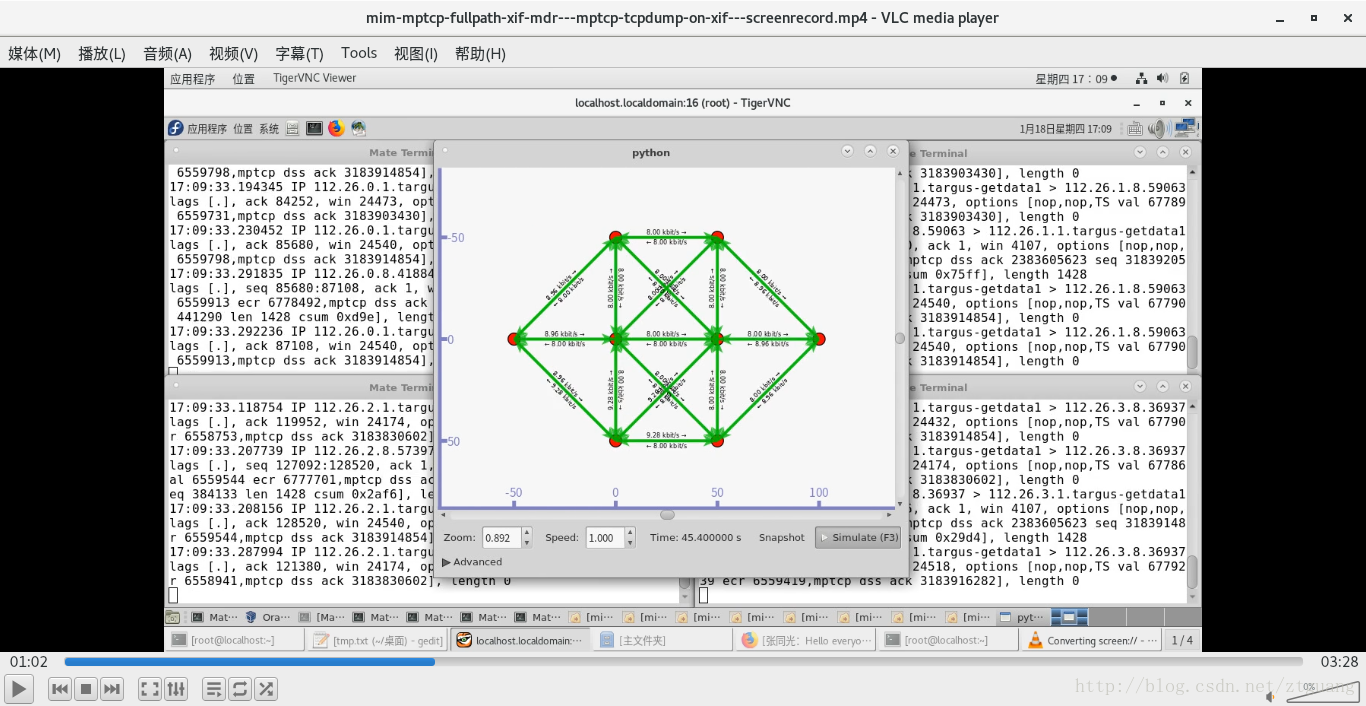Click the VLC playback seek bar
Image resolution: width=1366 pixels, height=706 pixels.
683,662
